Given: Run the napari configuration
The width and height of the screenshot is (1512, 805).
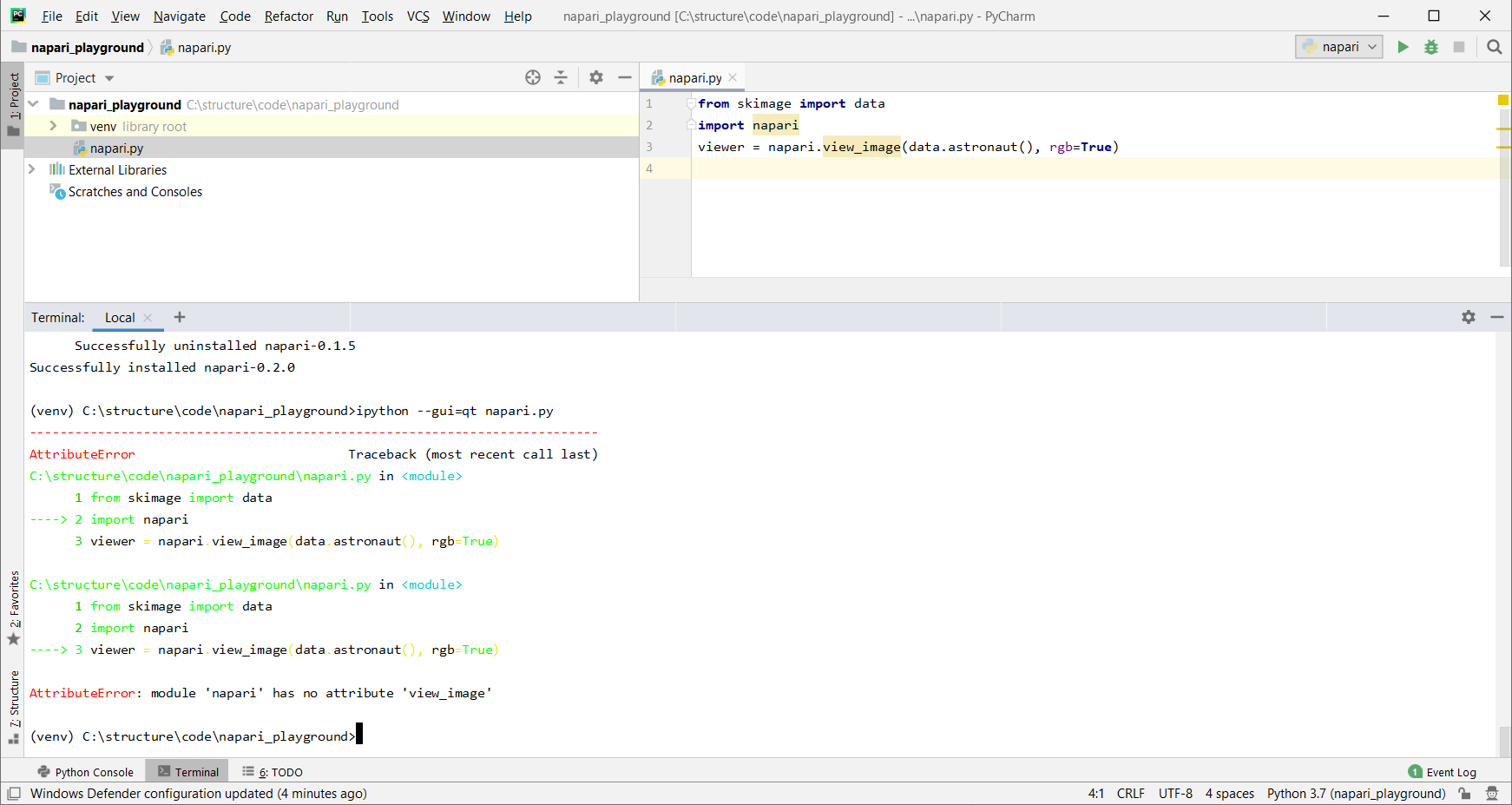Looking at the screenshot, I should (x=1403, y=47).
